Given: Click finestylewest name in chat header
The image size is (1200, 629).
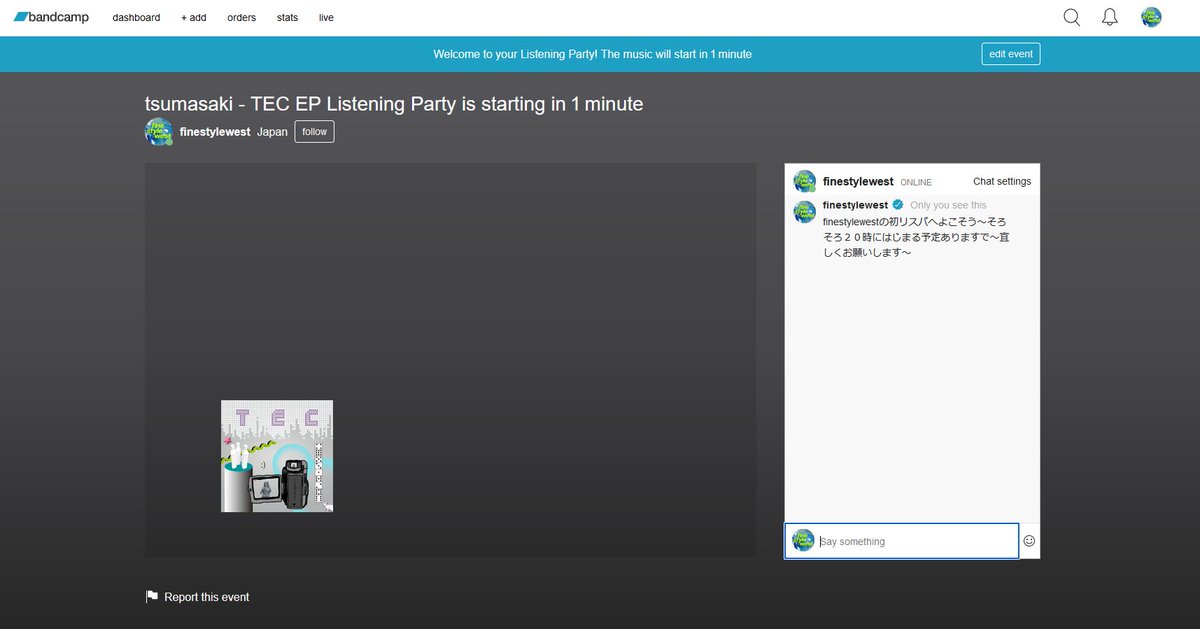Looking at the screenshot, I should [858, 182].
